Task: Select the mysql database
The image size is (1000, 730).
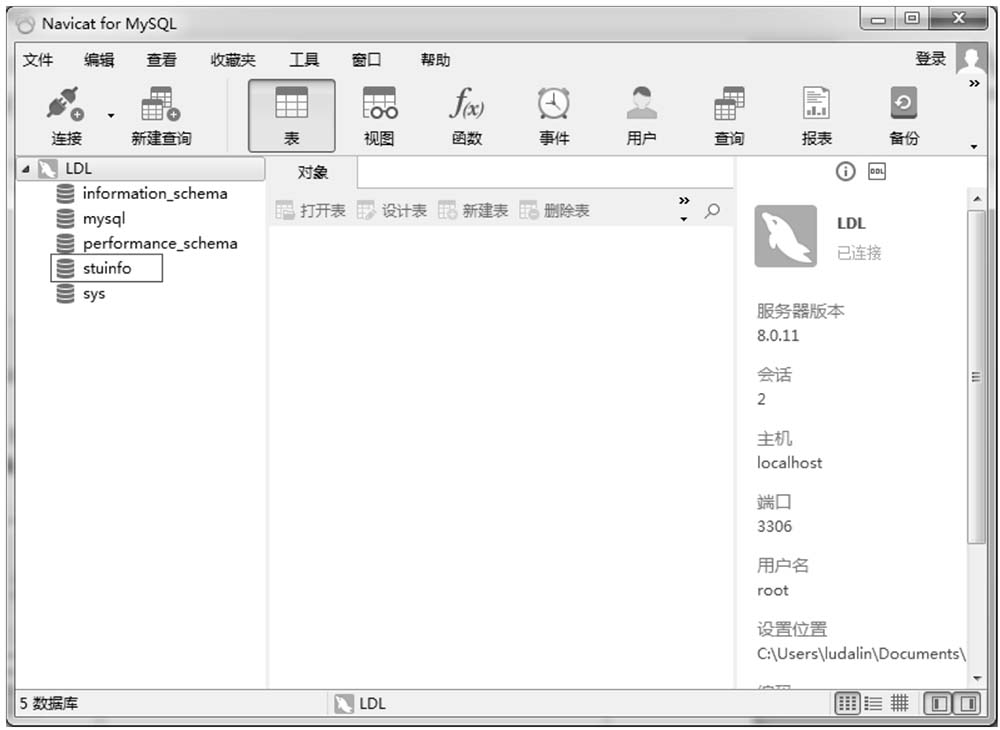Action: coord(104,219)
